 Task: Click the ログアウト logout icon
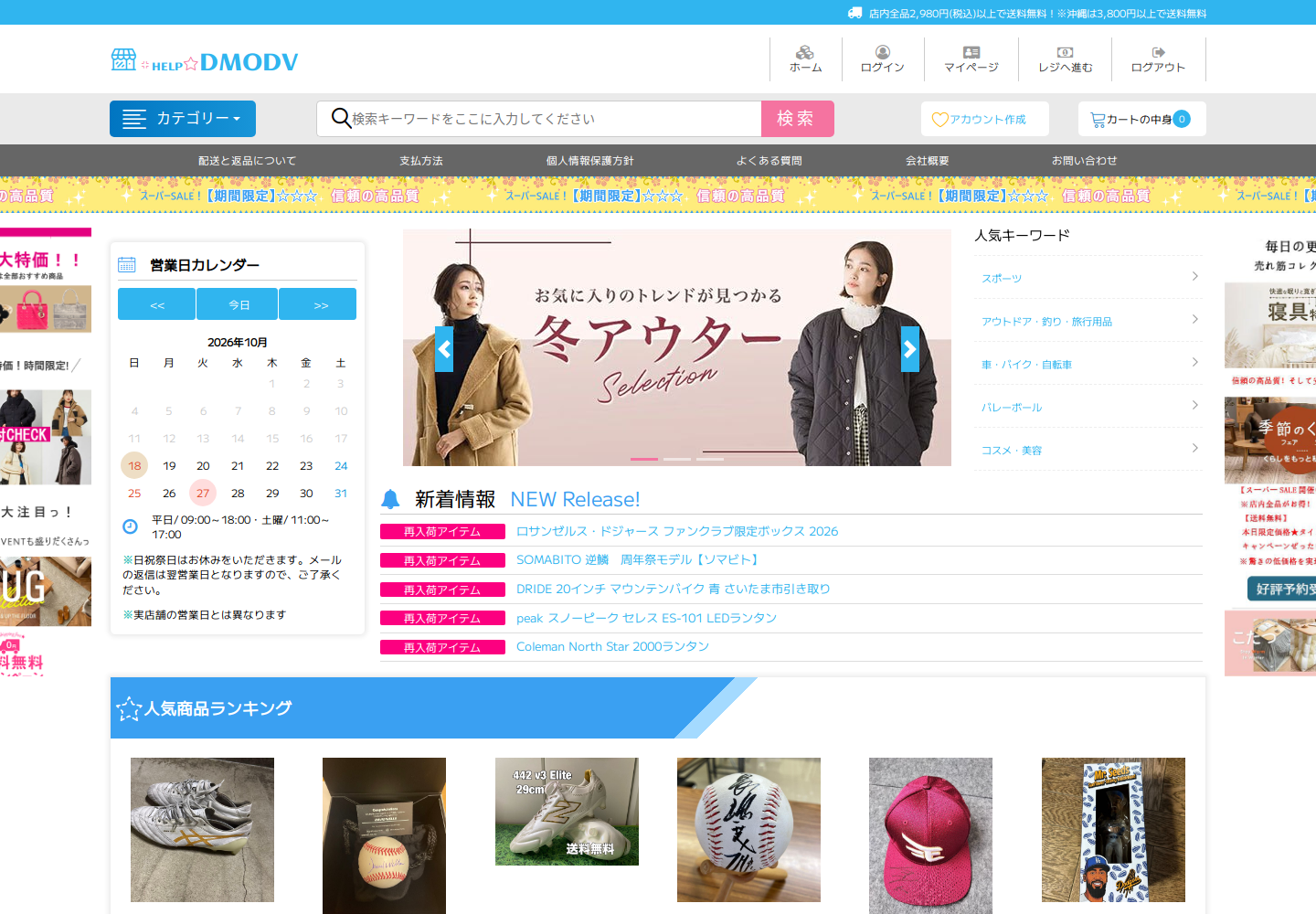[x=1158, y=52]
